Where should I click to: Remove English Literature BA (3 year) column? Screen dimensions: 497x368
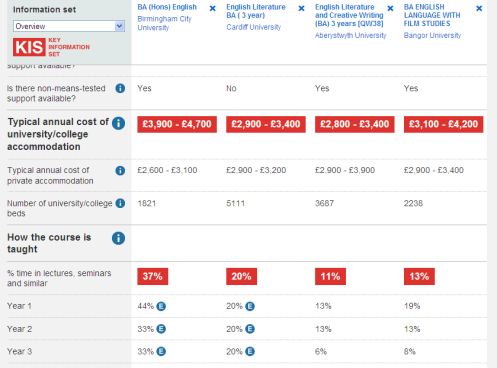click(301, 8)
